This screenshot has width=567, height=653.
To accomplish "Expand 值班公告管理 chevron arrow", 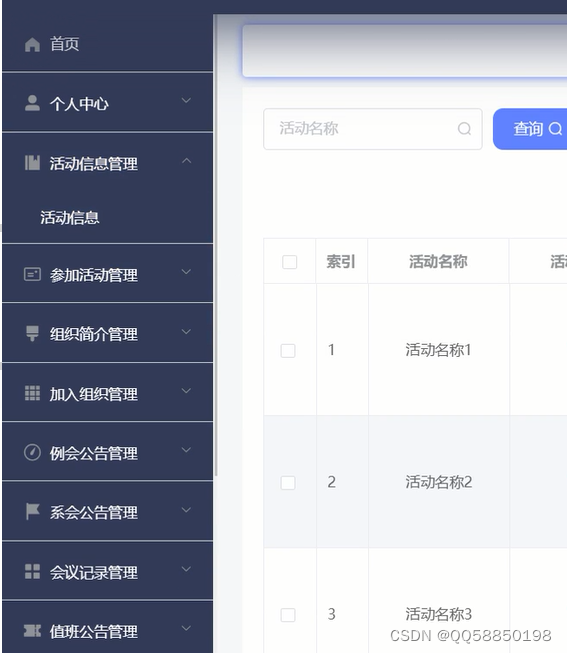I will point(186,628).
